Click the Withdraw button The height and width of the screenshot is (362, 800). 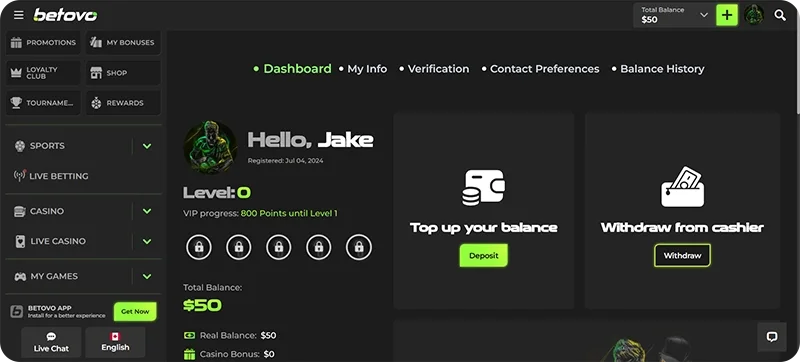[x=682, y=255]
